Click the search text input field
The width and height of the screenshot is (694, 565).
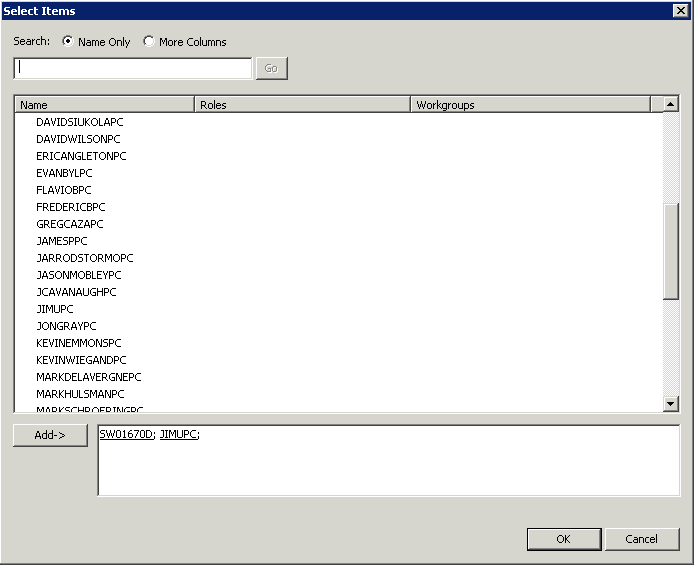coord(133,68)
